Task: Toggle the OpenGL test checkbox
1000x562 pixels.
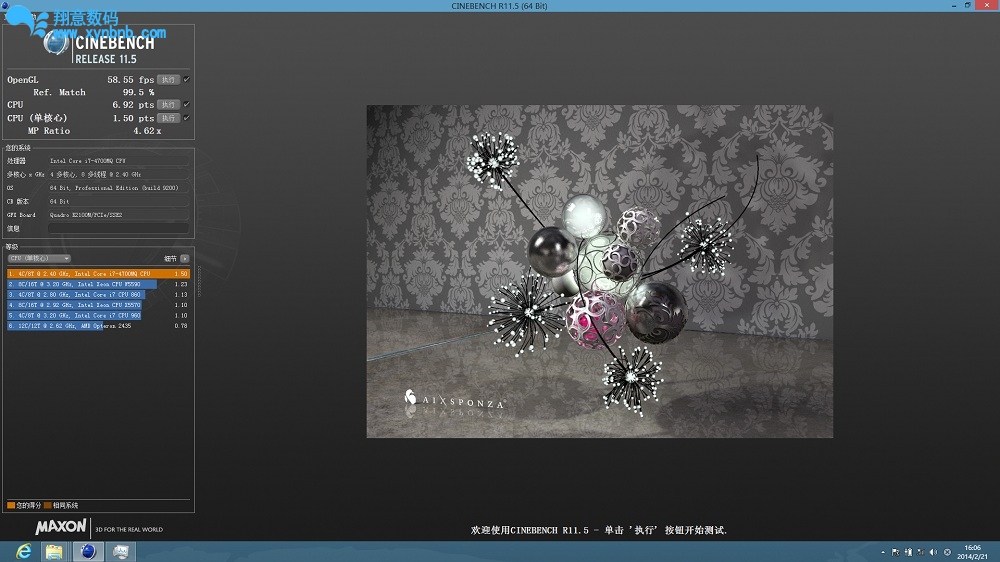Action: point(187,79)
